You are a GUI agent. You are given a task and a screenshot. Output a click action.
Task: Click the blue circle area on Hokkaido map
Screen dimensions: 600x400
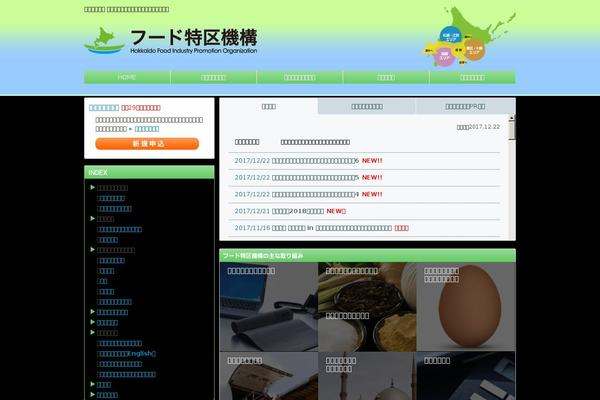coord(450,35)
